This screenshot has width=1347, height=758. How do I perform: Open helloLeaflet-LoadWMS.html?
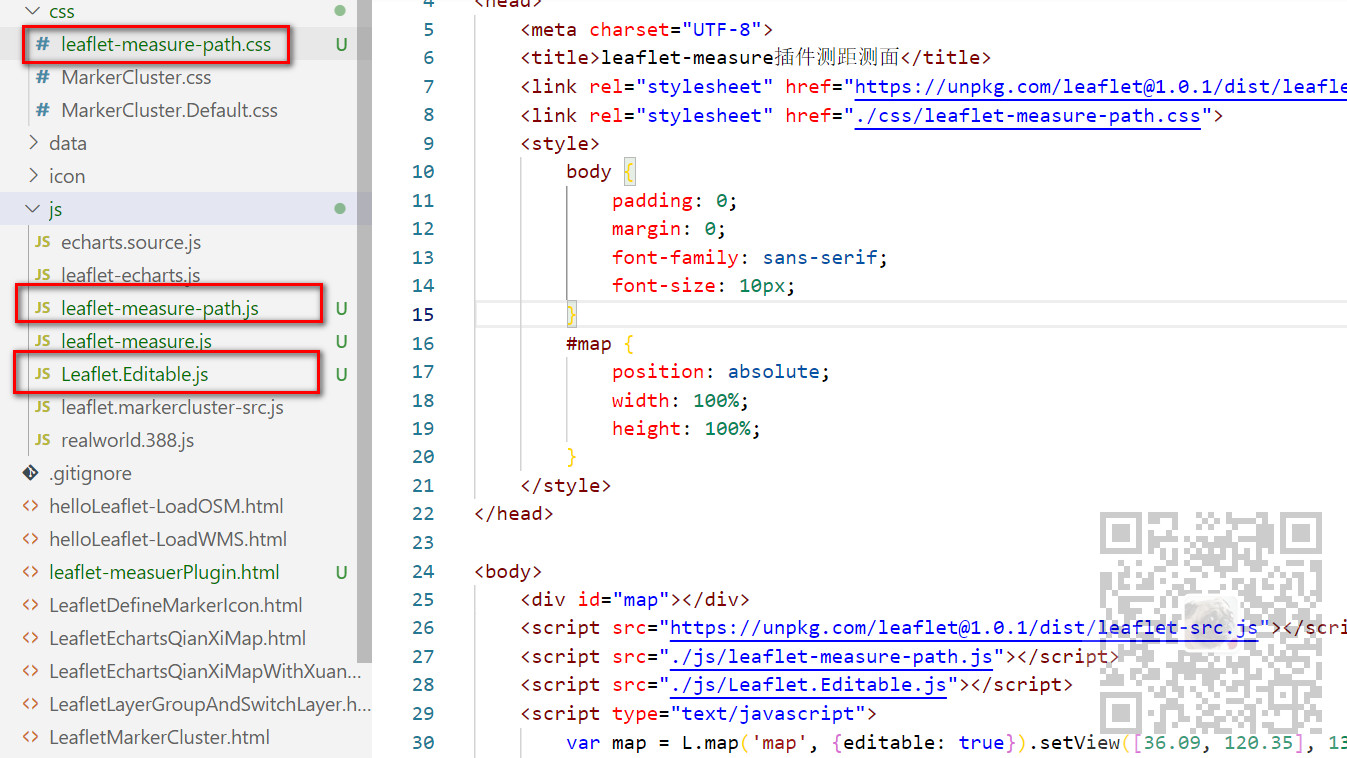pos(168,539)
